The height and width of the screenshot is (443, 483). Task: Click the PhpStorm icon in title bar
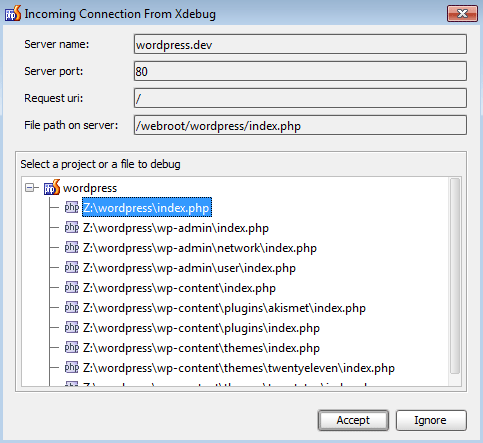pyautogui.click(x=13, y=13)
